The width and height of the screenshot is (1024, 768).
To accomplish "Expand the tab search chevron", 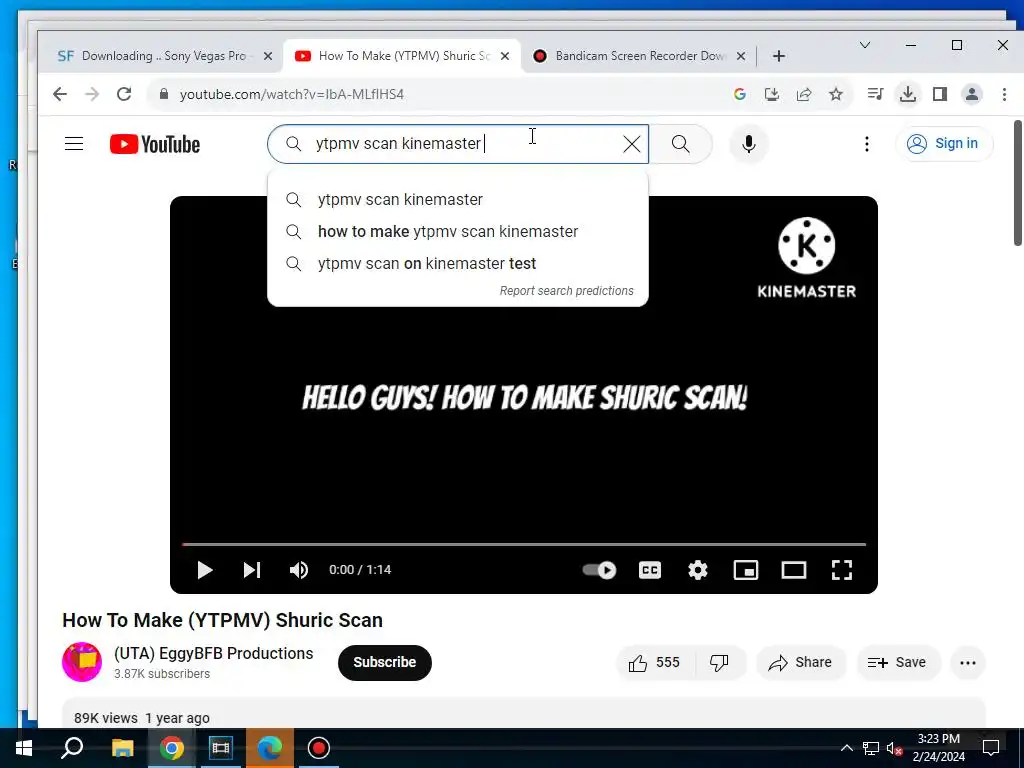I will pyautogui.click(x=865, y=45).
